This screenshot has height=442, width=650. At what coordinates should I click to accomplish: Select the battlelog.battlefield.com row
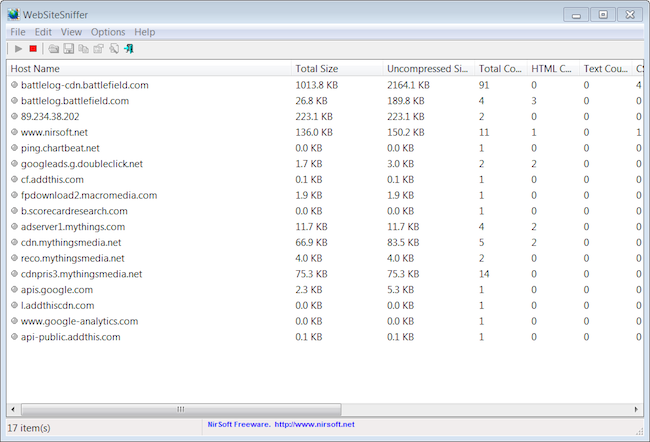324,101
